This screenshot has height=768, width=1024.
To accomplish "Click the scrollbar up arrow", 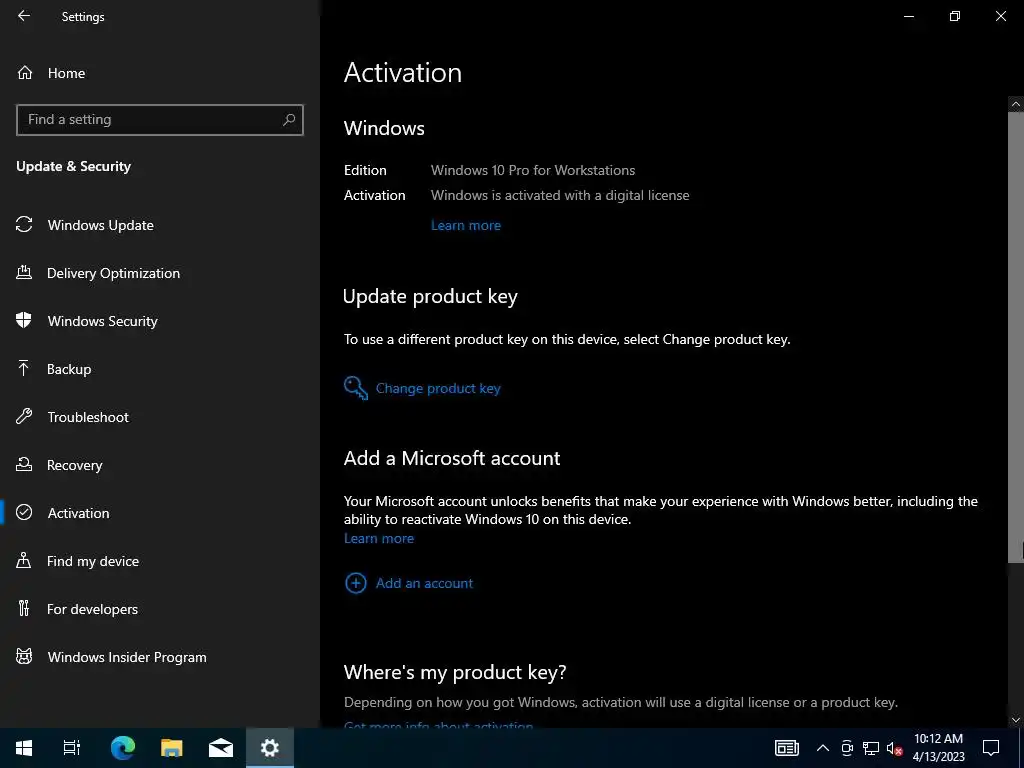I will click(1016, 104).
